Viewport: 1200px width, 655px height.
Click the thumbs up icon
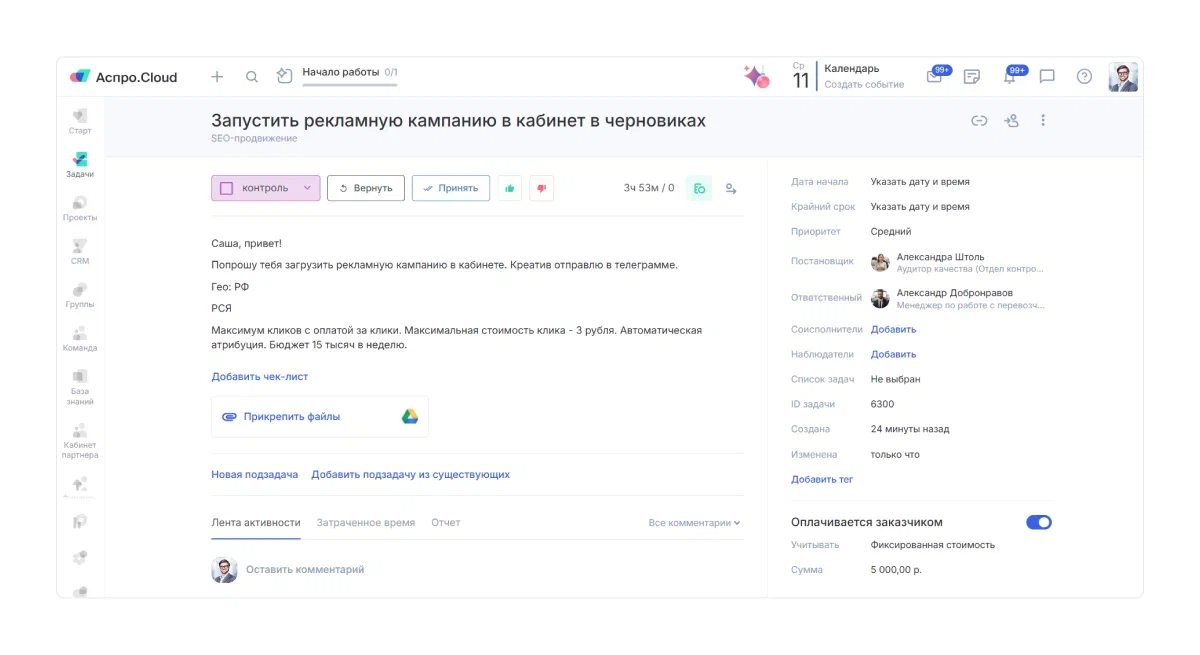[511, 188]
